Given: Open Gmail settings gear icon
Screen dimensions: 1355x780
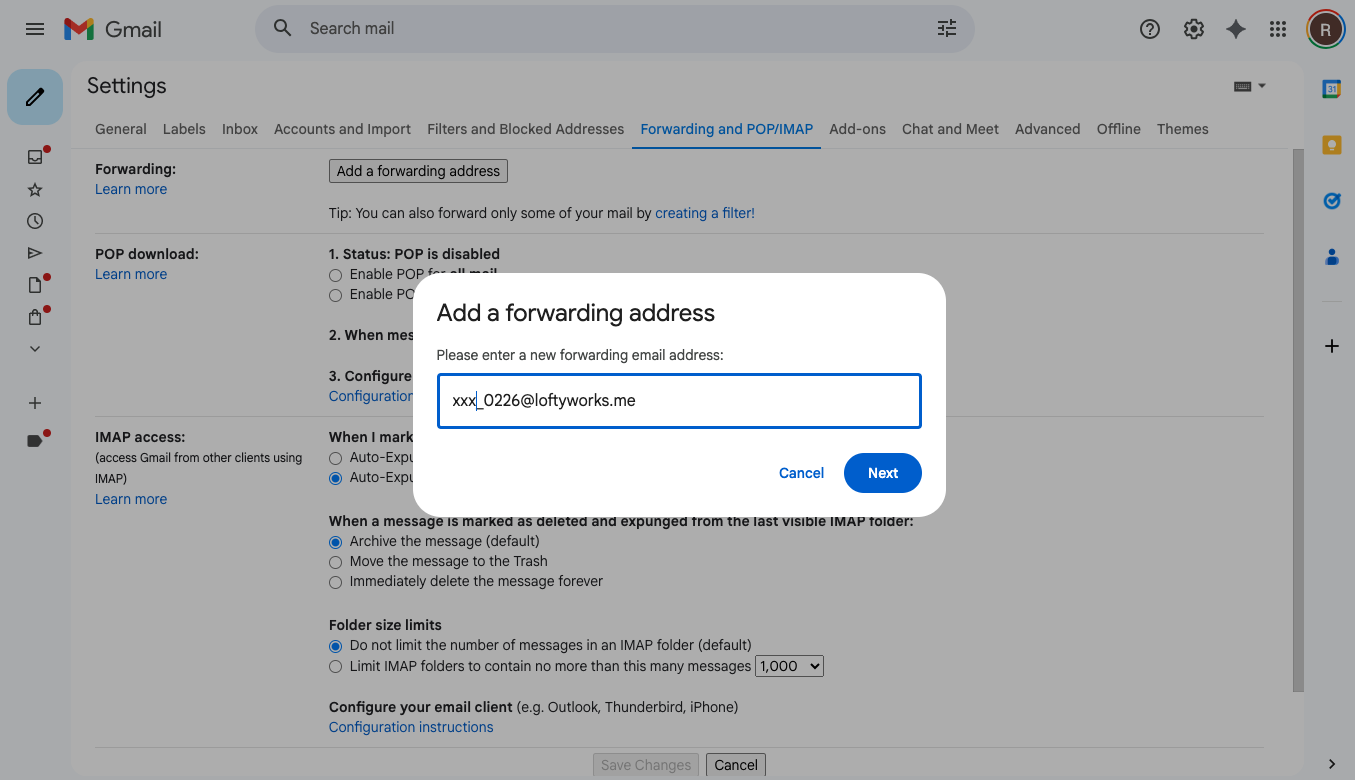Looking at the screenshot, I should tap(1193, 29).
